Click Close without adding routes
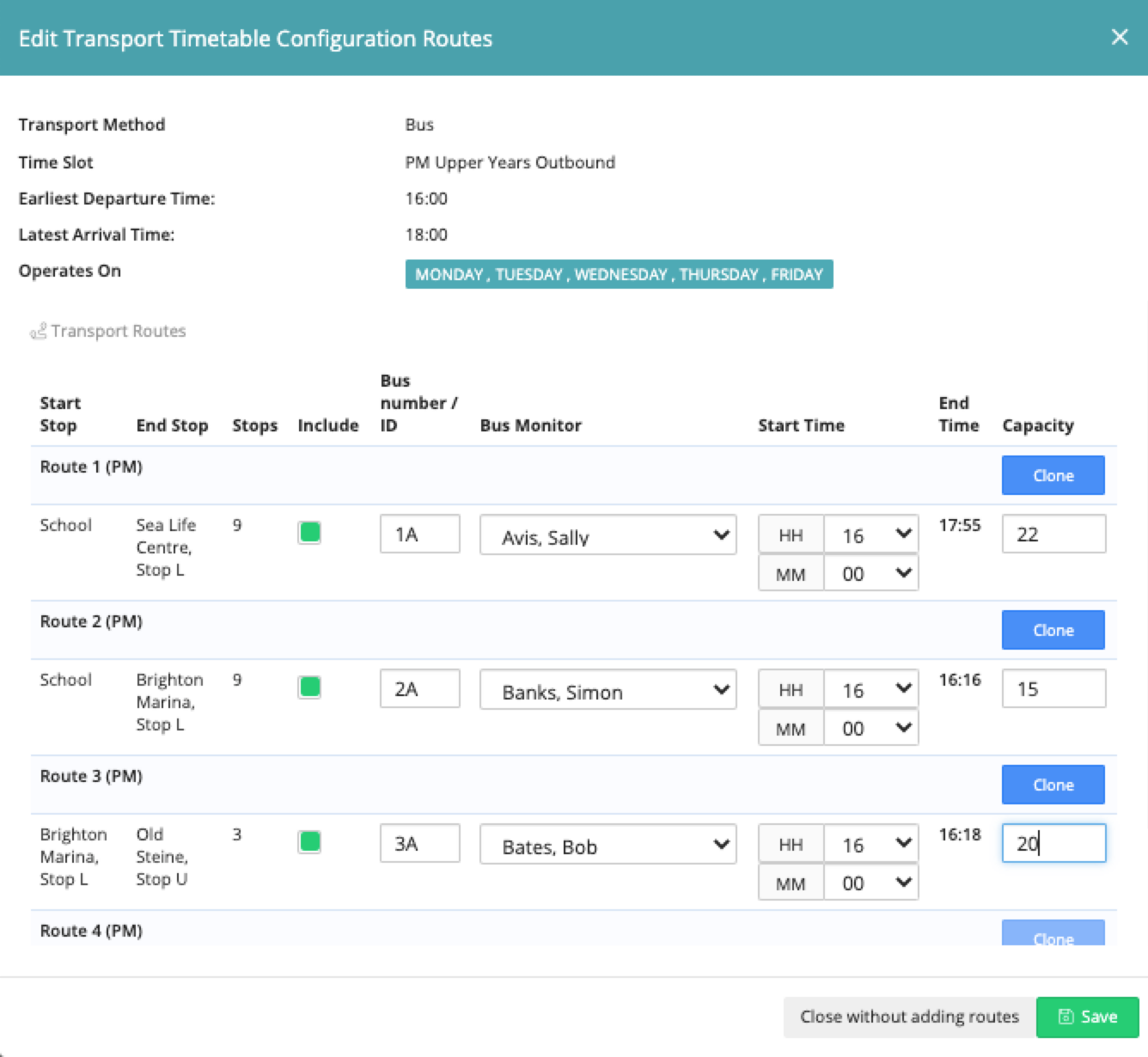 click(x=909, y=1017)
